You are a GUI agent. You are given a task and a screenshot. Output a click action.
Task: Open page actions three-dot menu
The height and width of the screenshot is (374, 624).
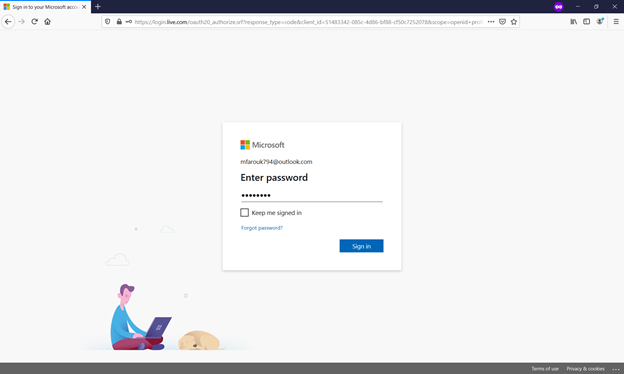point(491,21)
